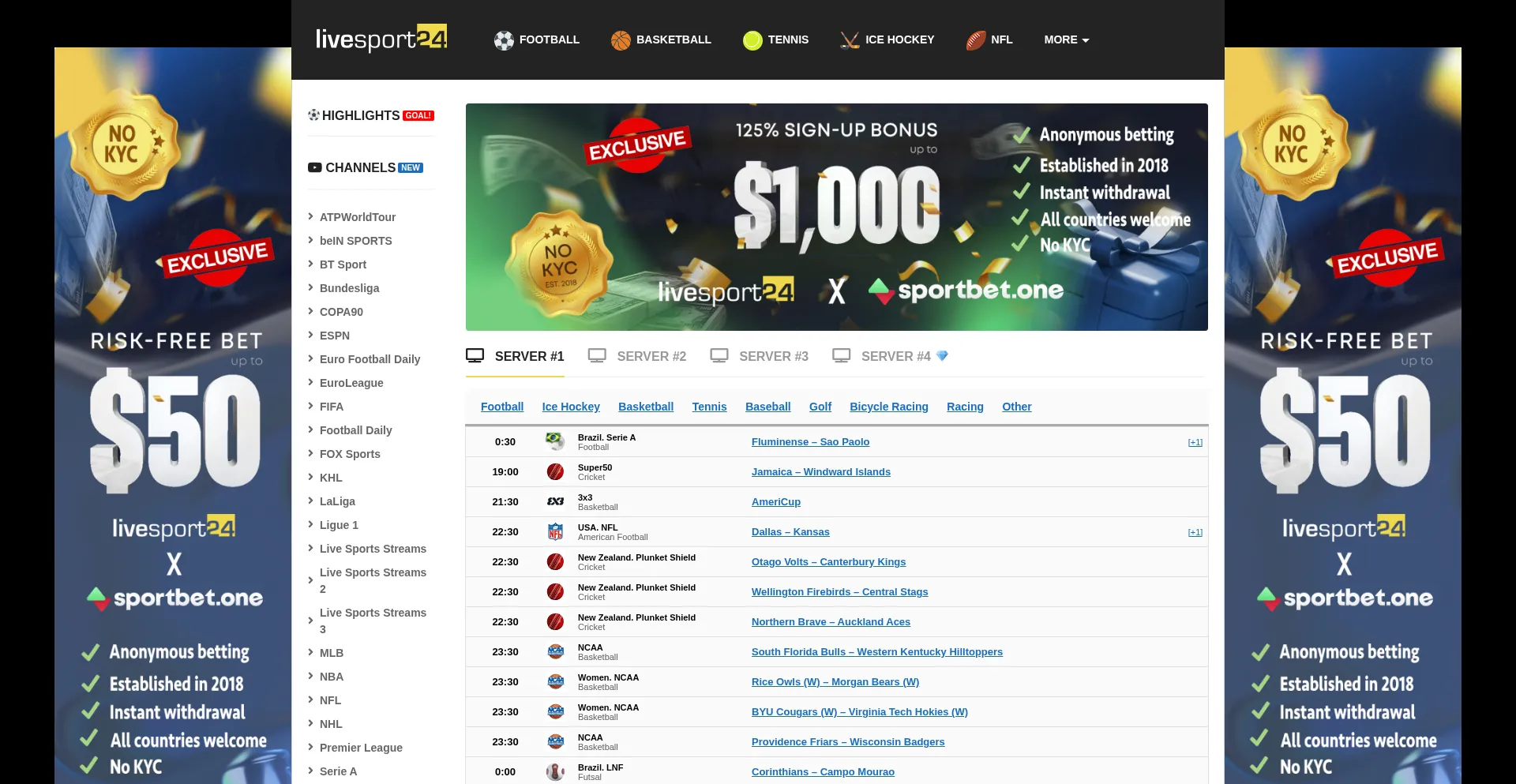Expand the beIN SPORTS channel chevron
Viewport: 1516px width, 784px height.
pos(310,240)
